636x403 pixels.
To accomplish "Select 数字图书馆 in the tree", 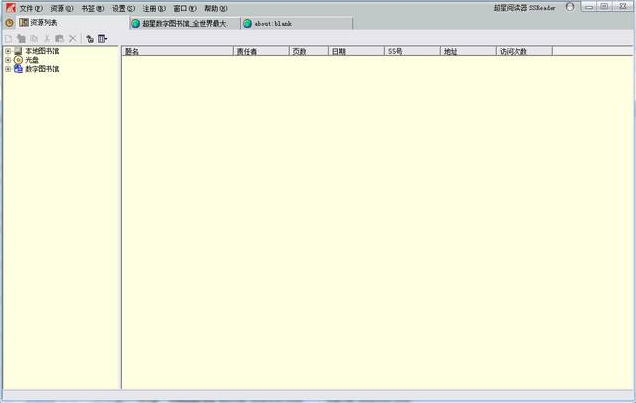I will (42, 69).
